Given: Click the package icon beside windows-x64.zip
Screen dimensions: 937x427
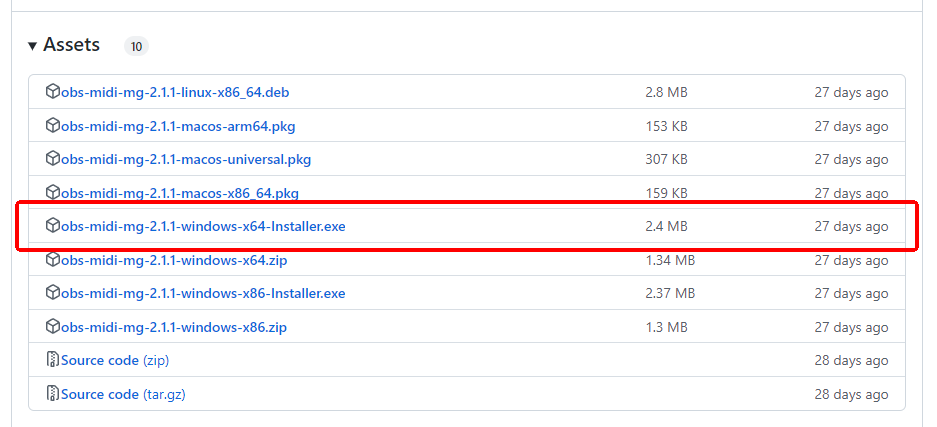Looking at the screenshot, I should [53, 260].
